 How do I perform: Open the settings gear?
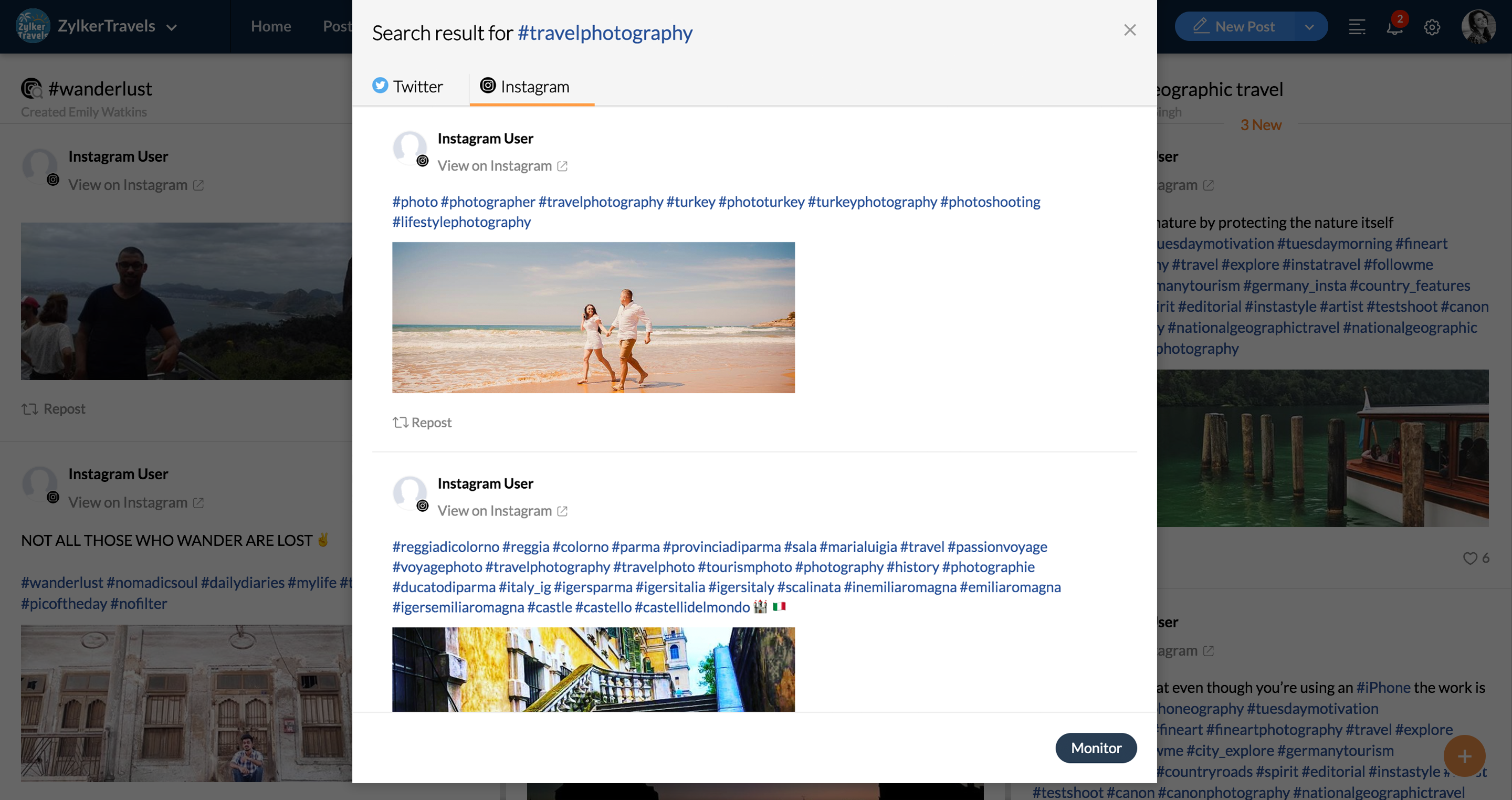[1432, 27]
